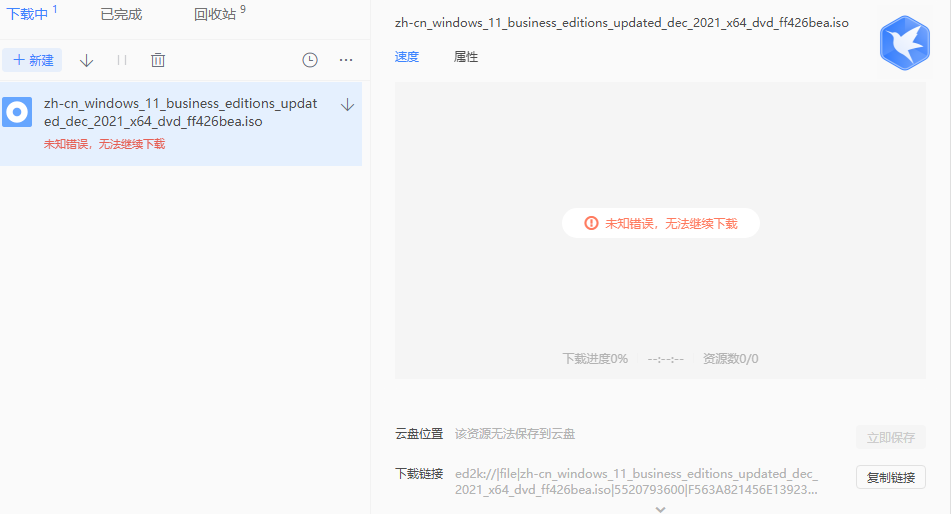Switch to the 下载中 tab

[27, 14]
